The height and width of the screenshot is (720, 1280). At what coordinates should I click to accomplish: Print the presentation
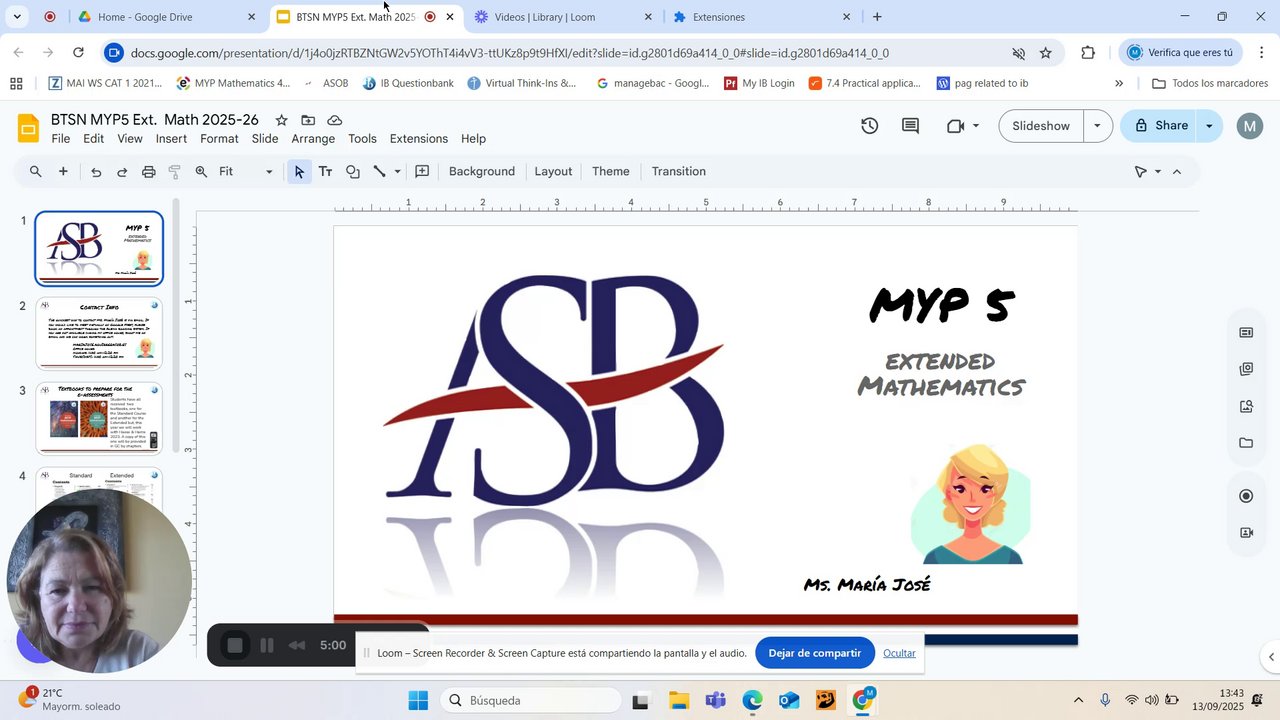149,172
